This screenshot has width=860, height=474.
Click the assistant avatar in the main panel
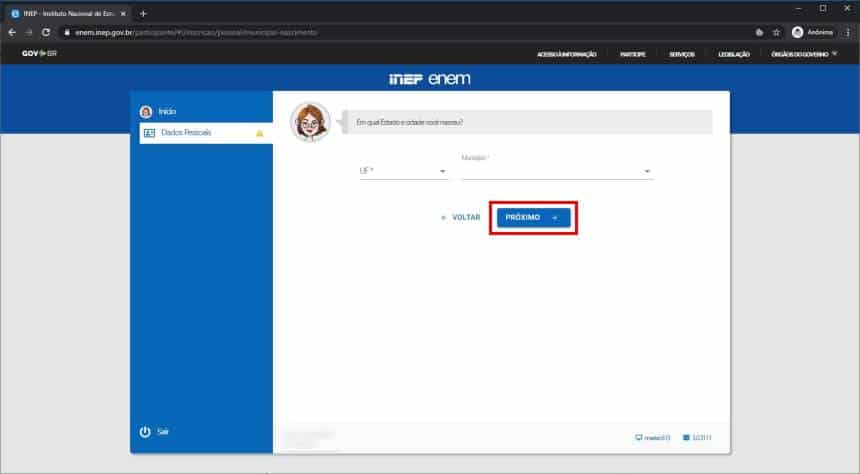pos(310,122)
